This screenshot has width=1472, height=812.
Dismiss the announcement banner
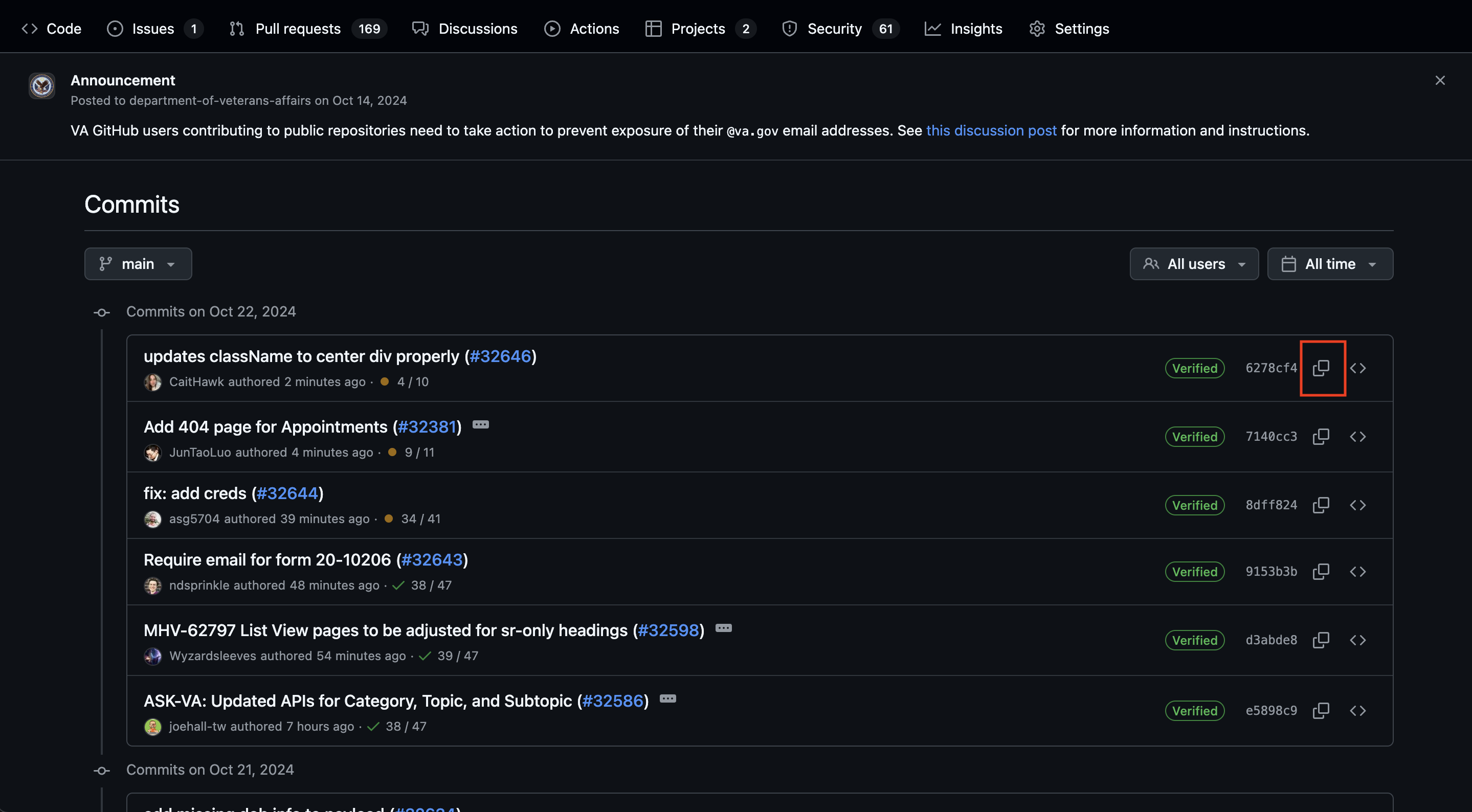[x=1440, y=80]
